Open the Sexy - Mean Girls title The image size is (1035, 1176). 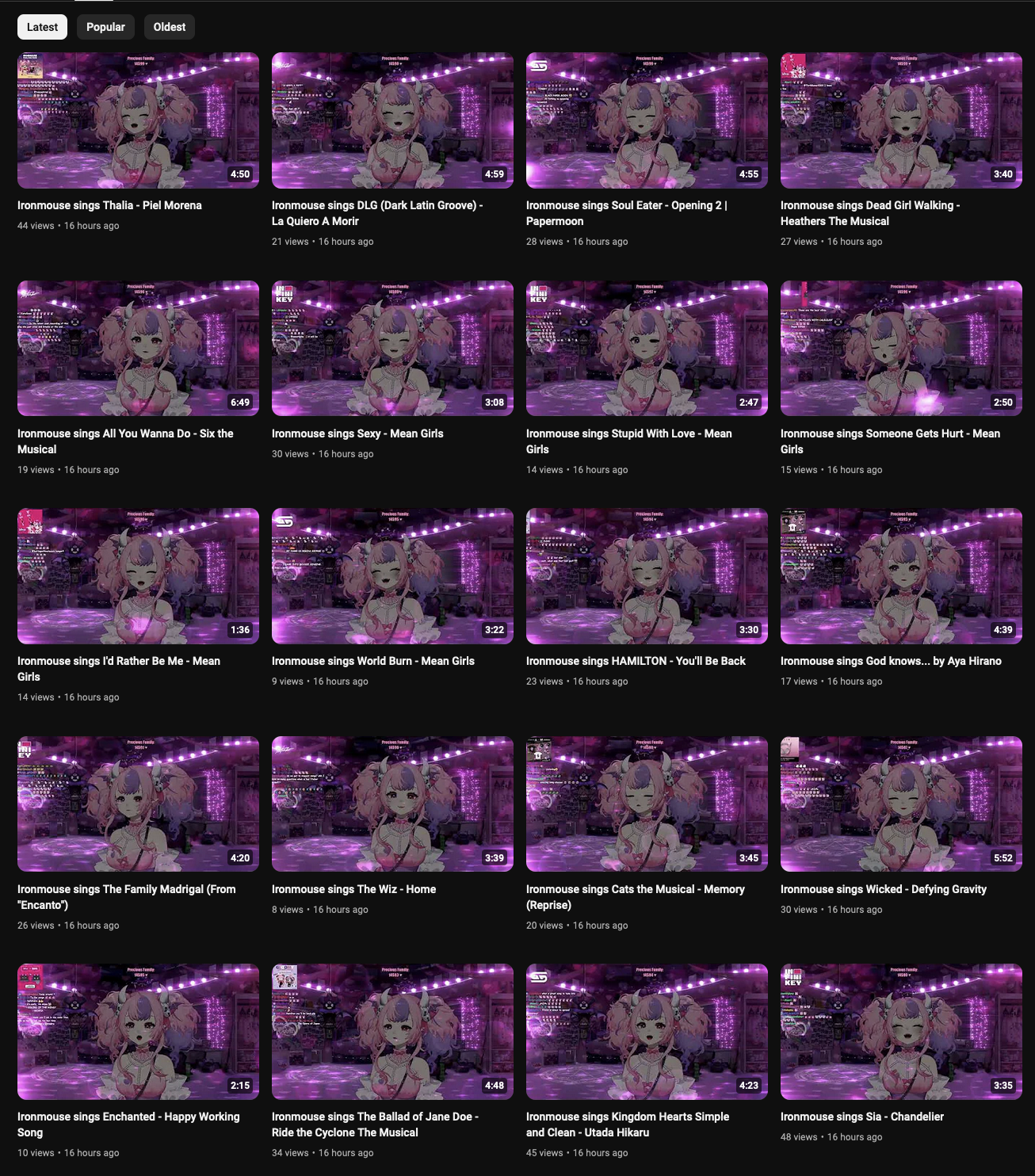357,433
